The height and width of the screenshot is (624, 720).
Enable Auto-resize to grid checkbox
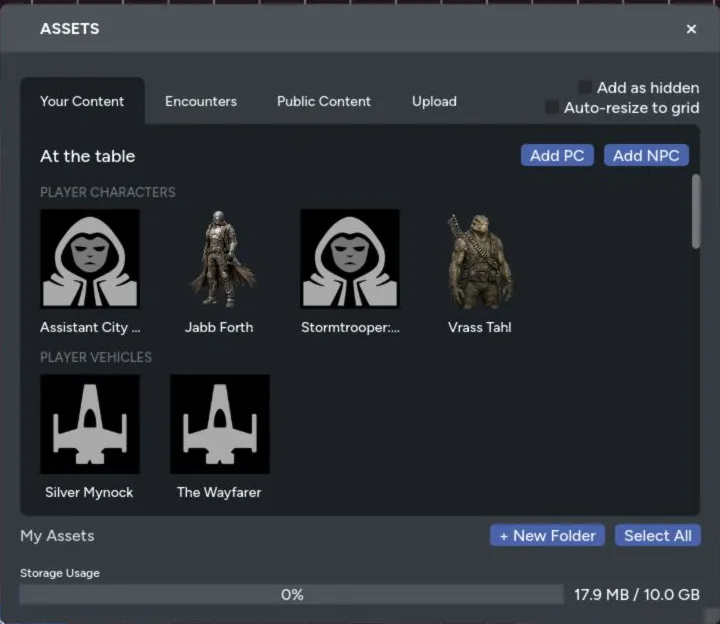551,107
